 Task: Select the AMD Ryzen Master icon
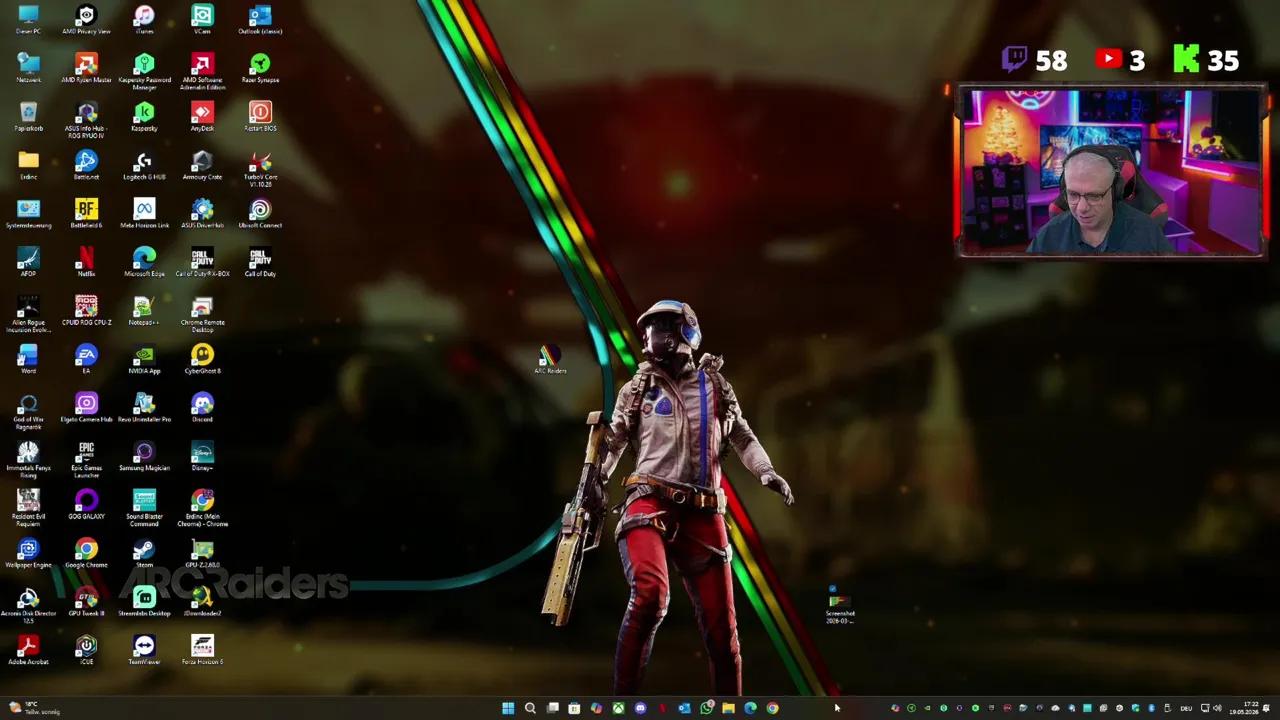pos(86,68)
